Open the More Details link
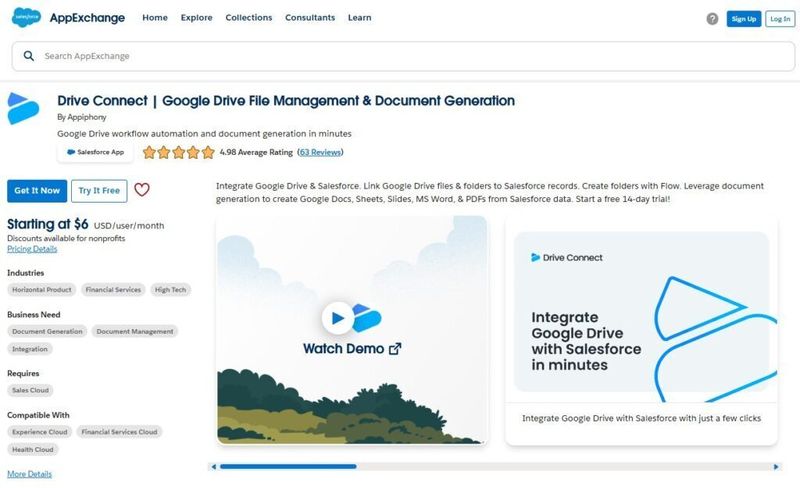The height and width of the screenshot is (488, 800). click(30, 474)
